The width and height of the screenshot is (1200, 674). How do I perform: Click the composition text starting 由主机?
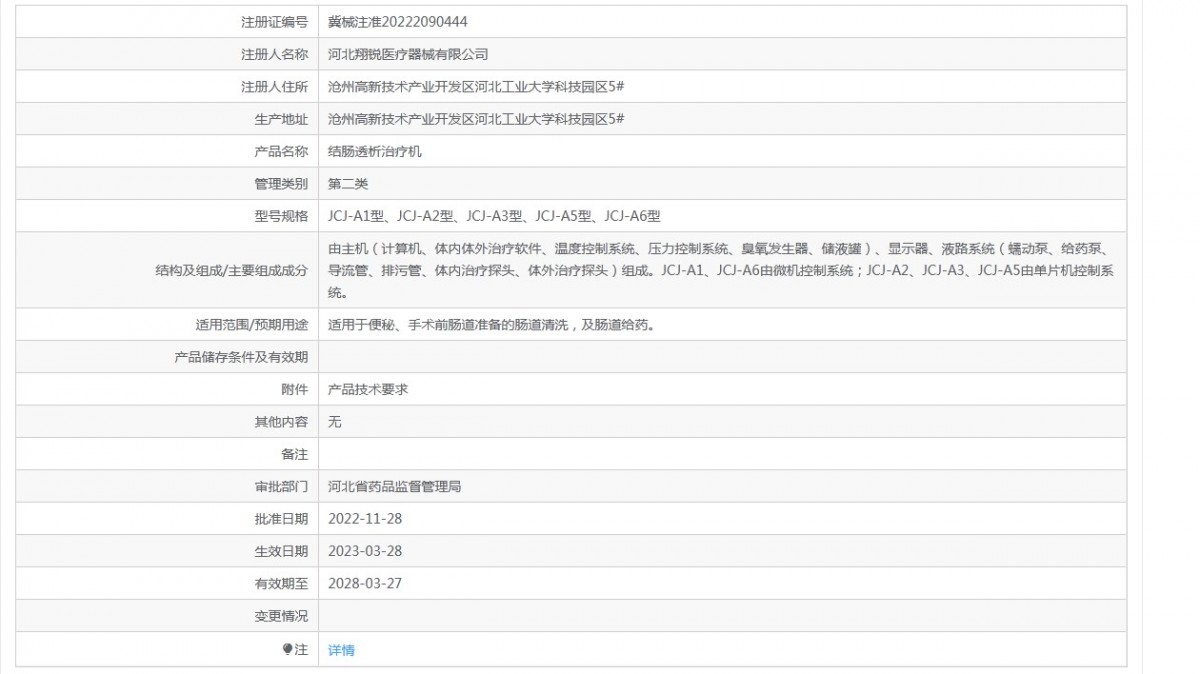721,270
